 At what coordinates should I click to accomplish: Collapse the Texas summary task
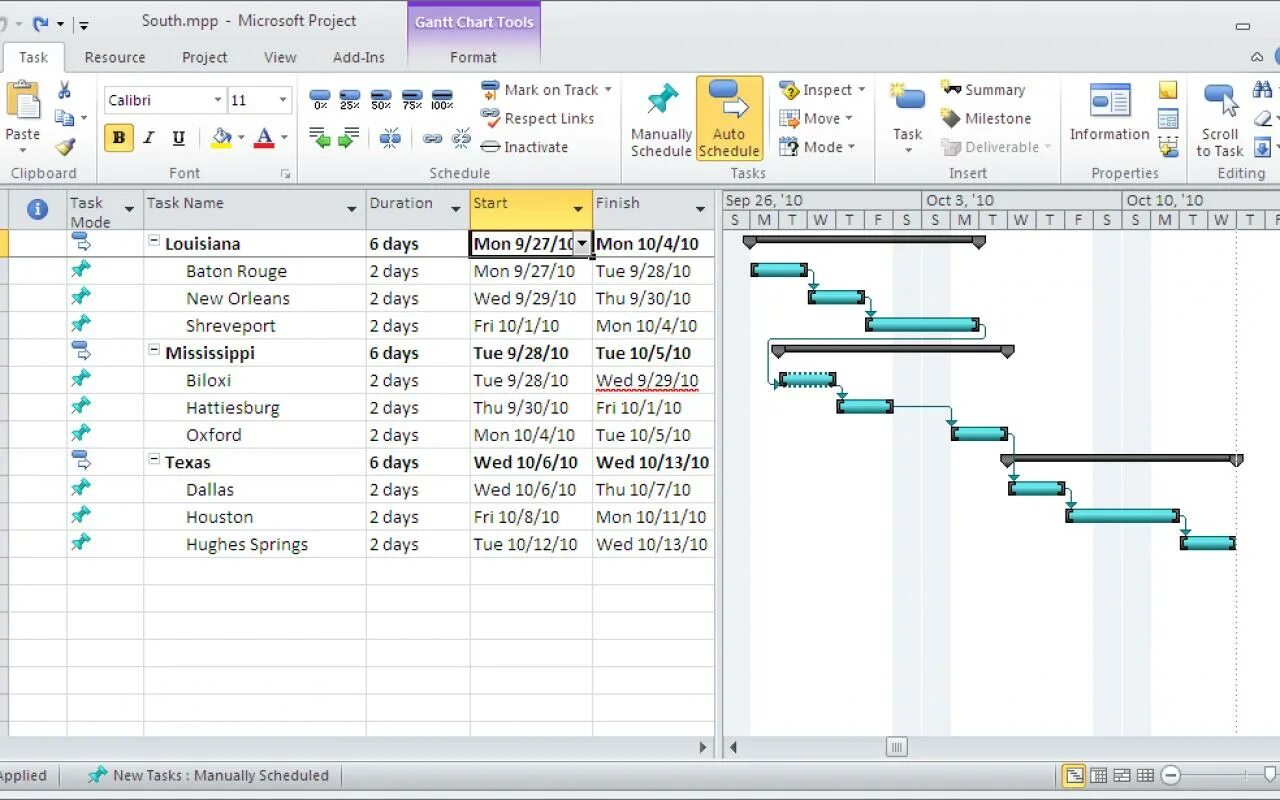coord(155,460)
